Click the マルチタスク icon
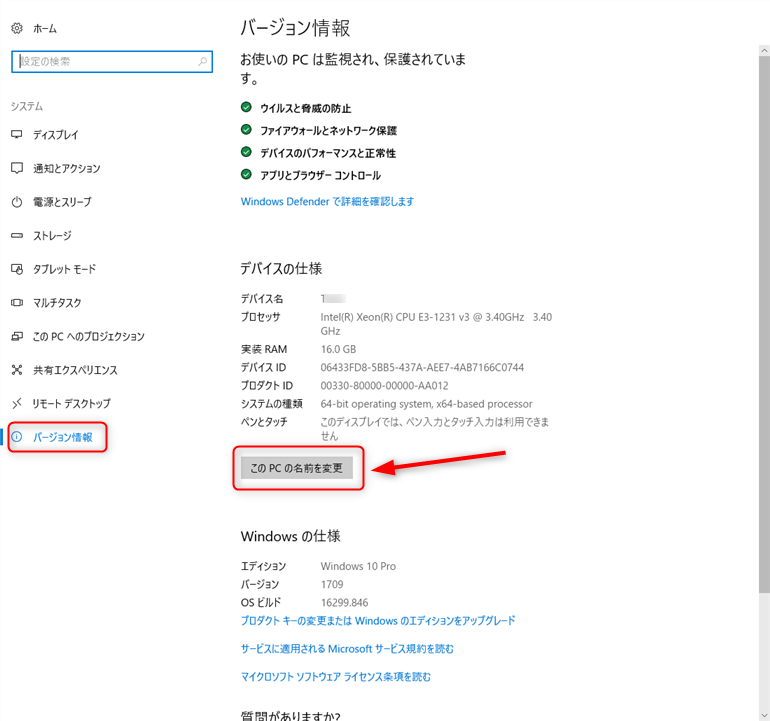Viewport: 770px width, 721px height. point(17,303)
